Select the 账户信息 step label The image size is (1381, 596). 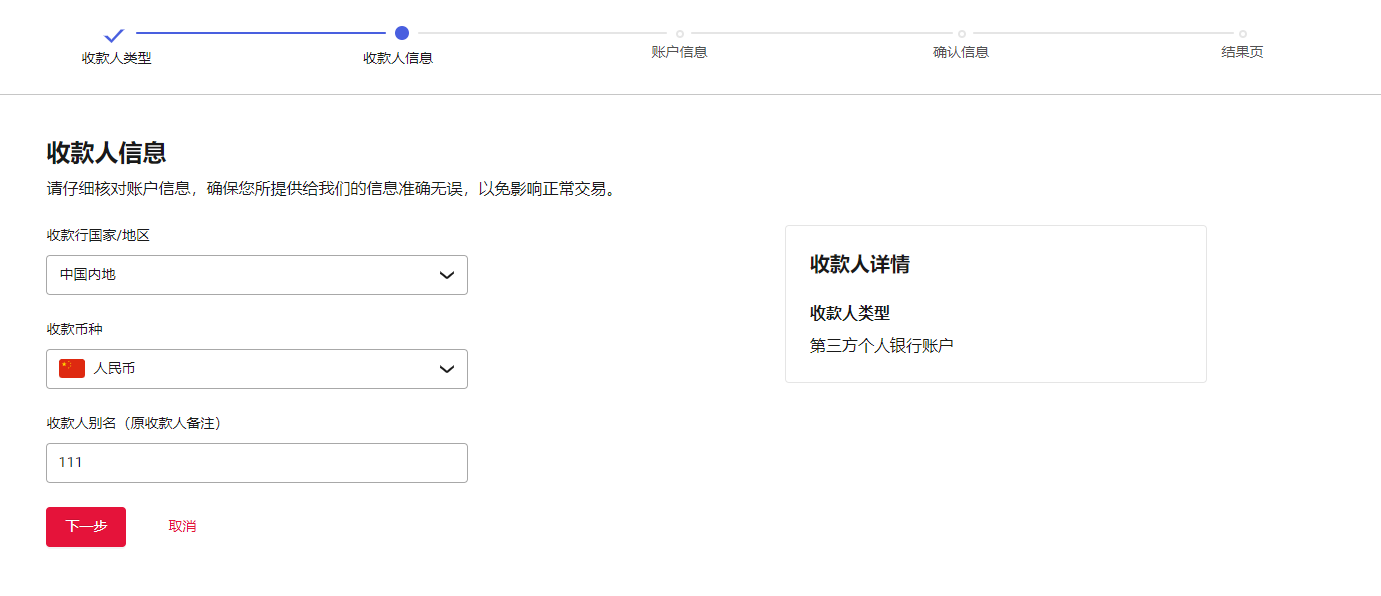tap(679, 52)
